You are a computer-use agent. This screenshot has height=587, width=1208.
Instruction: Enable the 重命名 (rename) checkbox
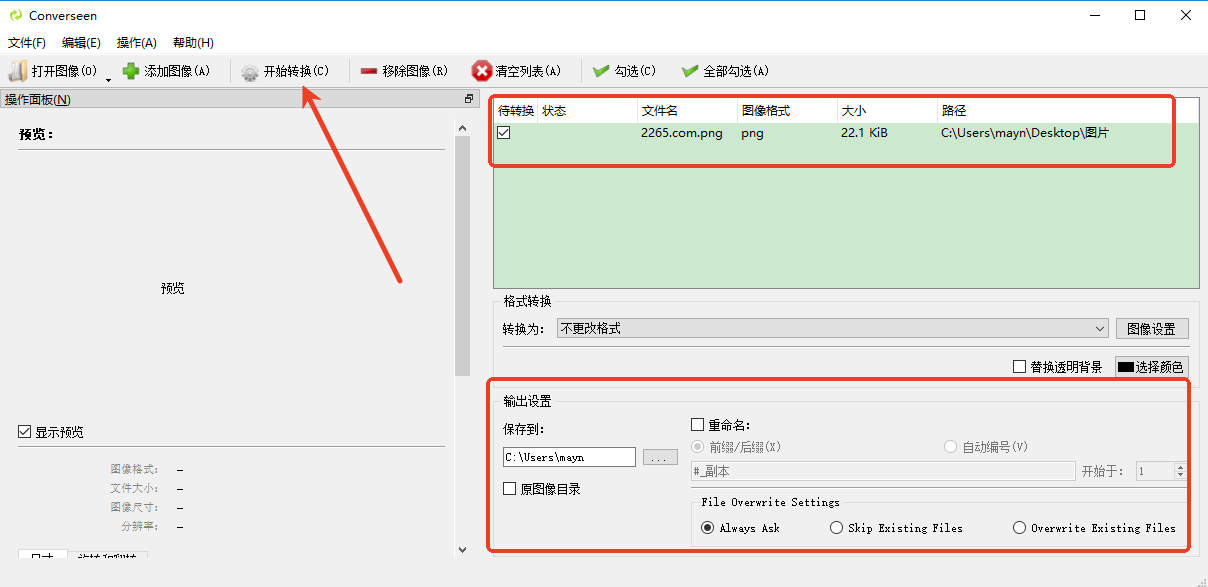[698, 425]
